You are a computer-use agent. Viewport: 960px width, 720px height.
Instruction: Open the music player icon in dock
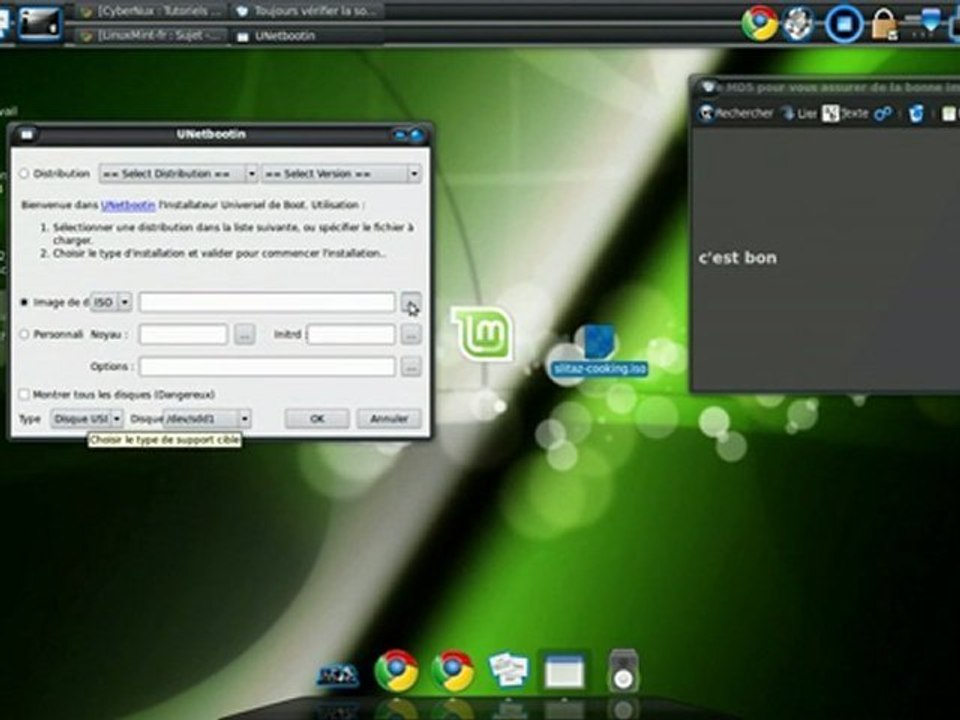pos(623,671)
